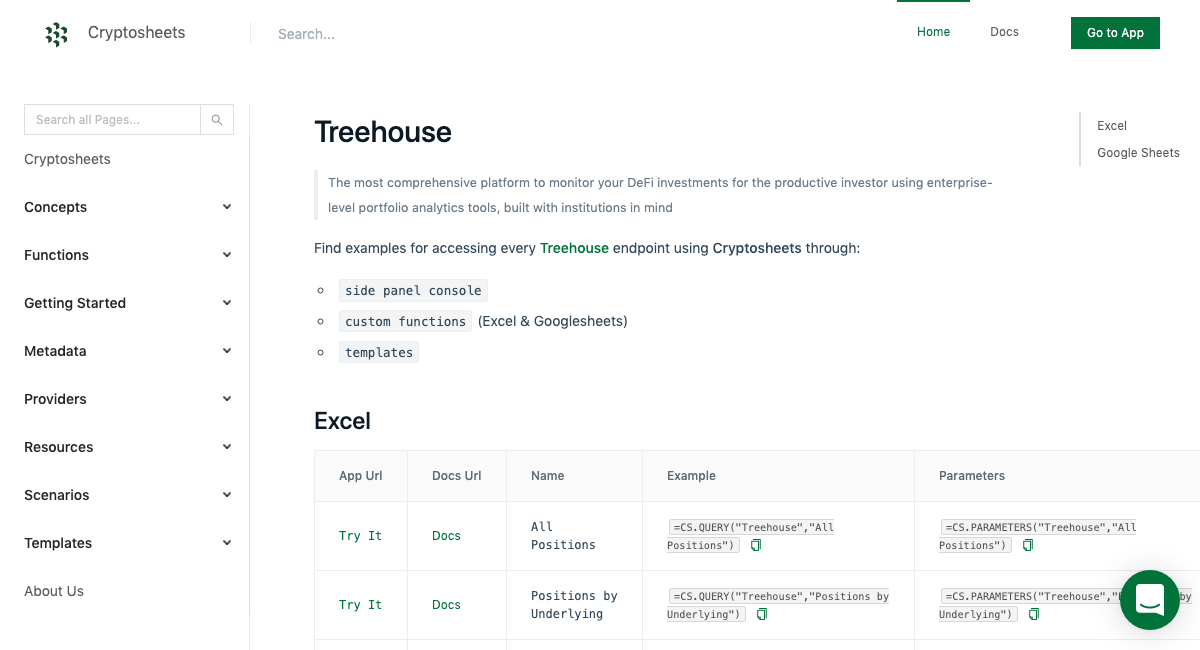Open the About Us page
The width and height of the screenshot is (1200, 650).
(x=54, y=590)
